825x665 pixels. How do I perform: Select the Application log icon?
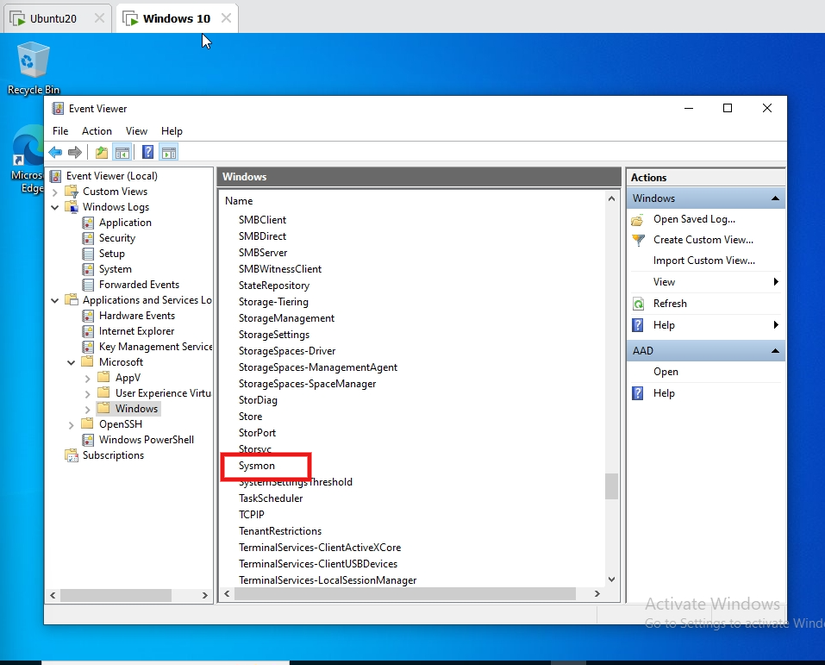(88, 223)
